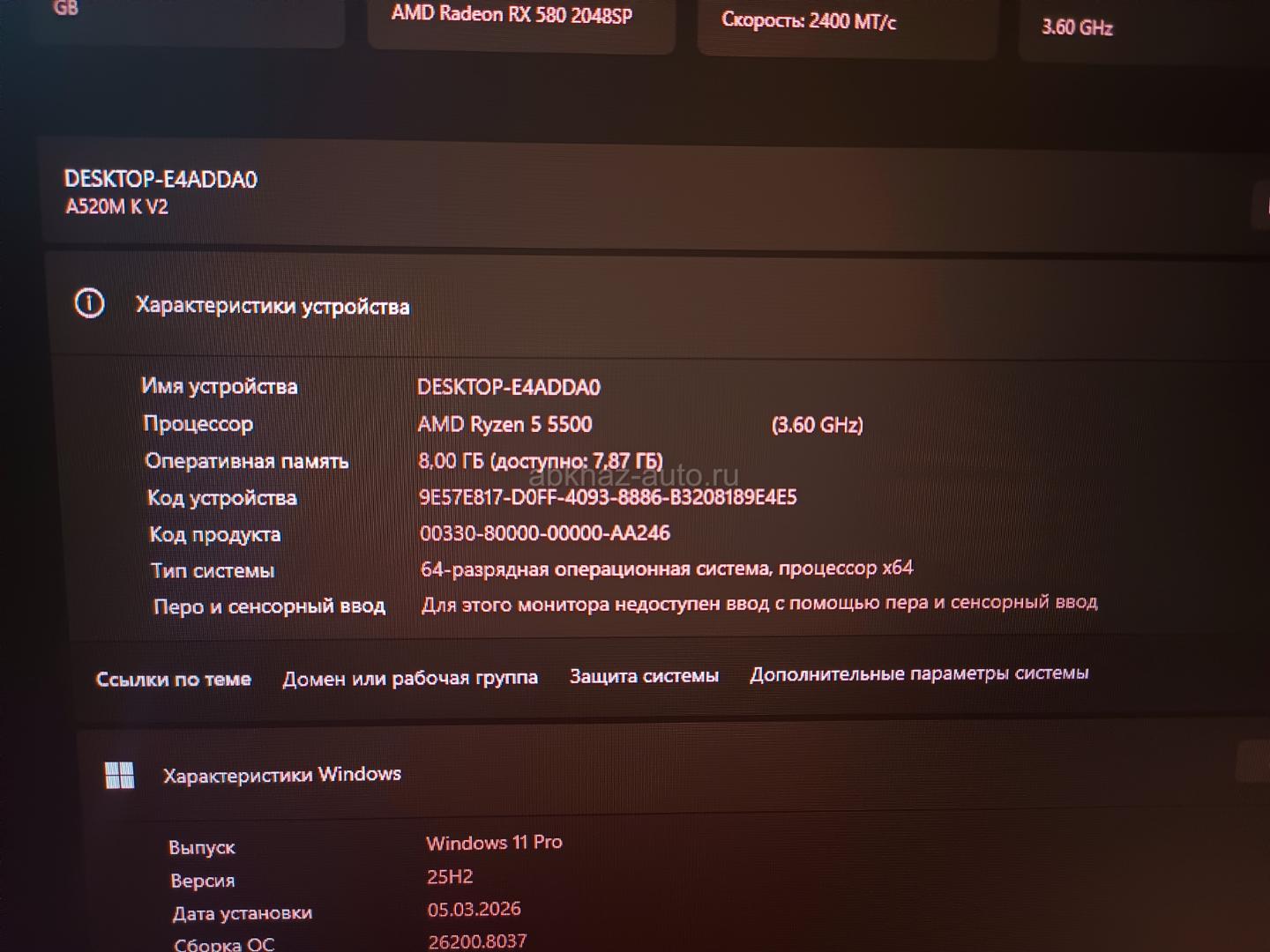
Task: Click the storage card labeled GB
Action: pyautogui.click(x=185, y=18)
